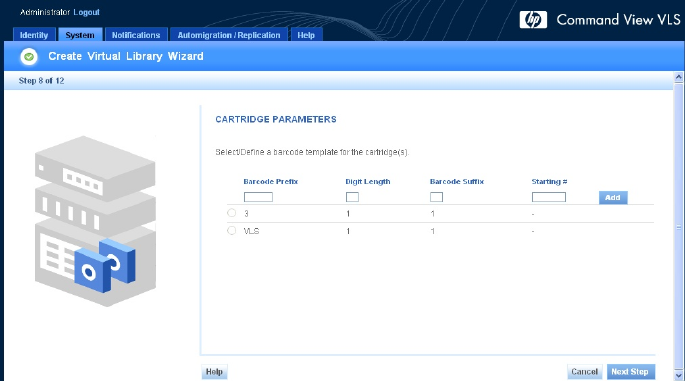Screen dimensions: 685x381
Task: Cancel the Create Virtual Library wizard
Action: (584, 372)
